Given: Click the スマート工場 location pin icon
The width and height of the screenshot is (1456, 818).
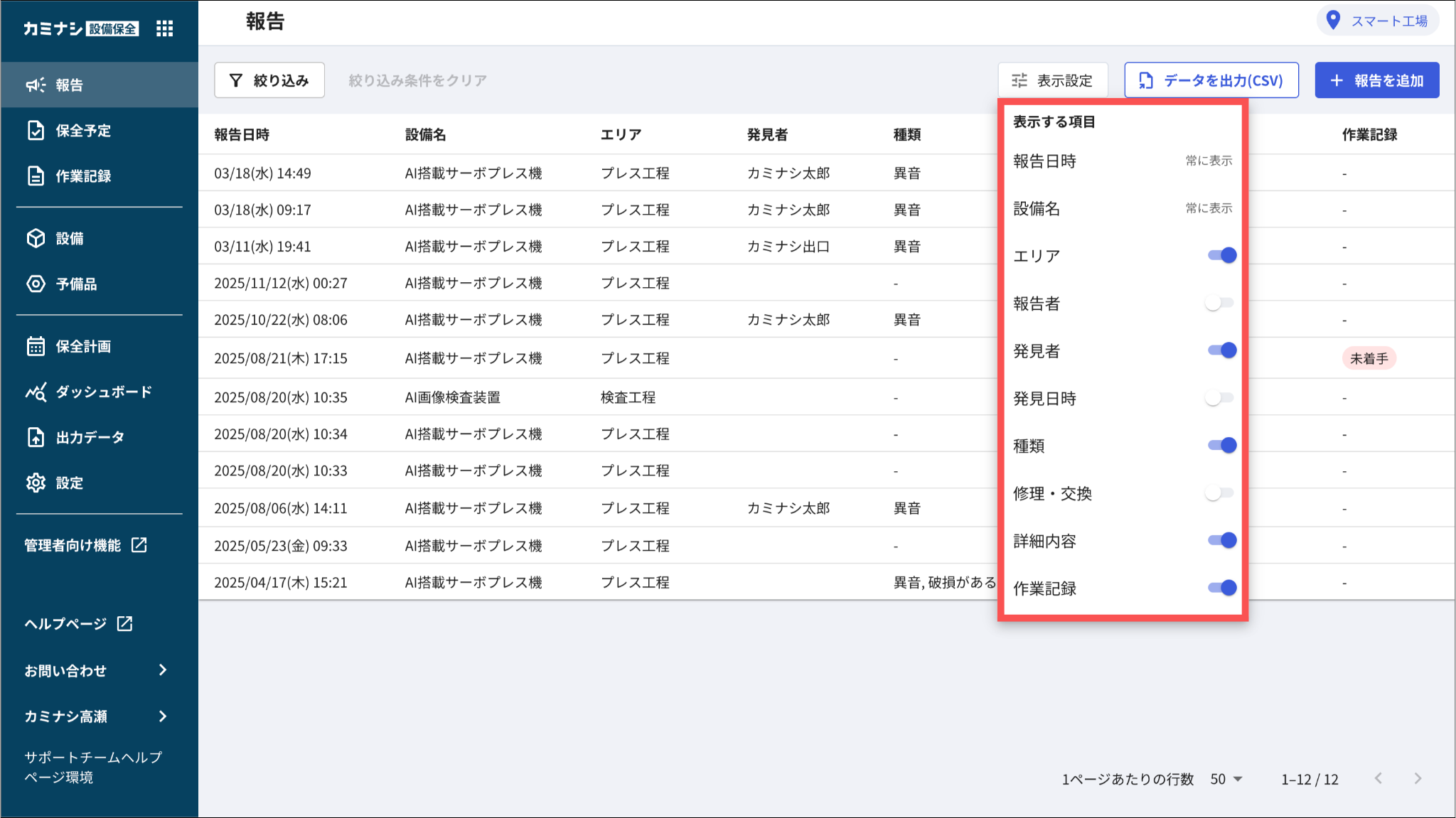Looking at the screenshot, I should click(x=1334, y=21).
